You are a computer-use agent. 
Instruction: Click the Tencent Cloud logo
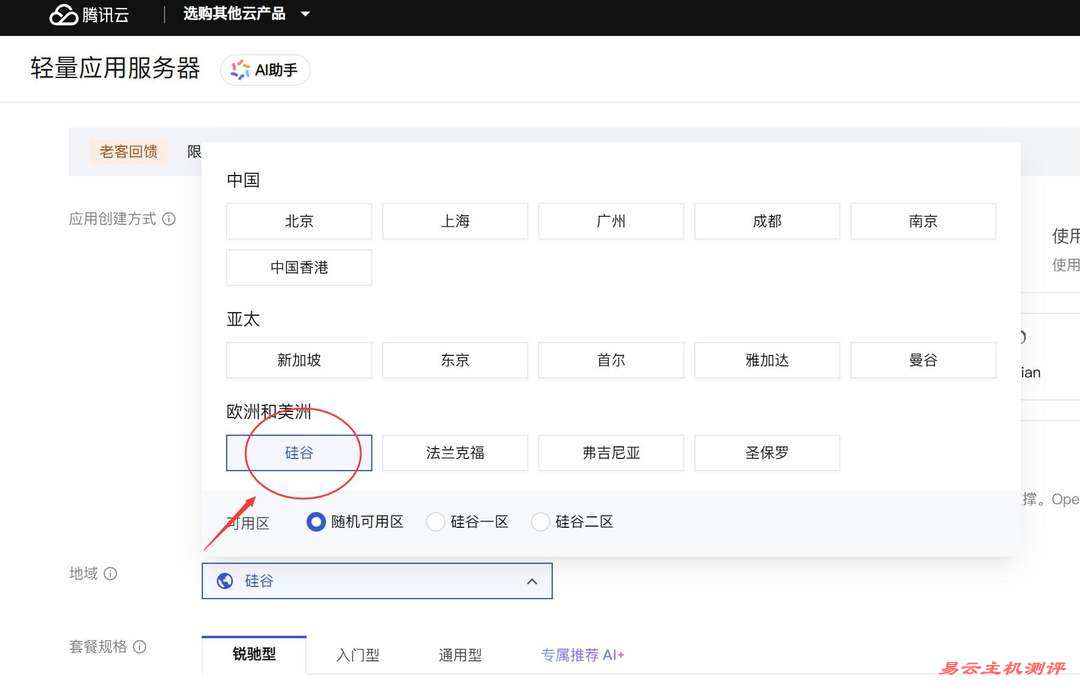[x=90, y=14]
